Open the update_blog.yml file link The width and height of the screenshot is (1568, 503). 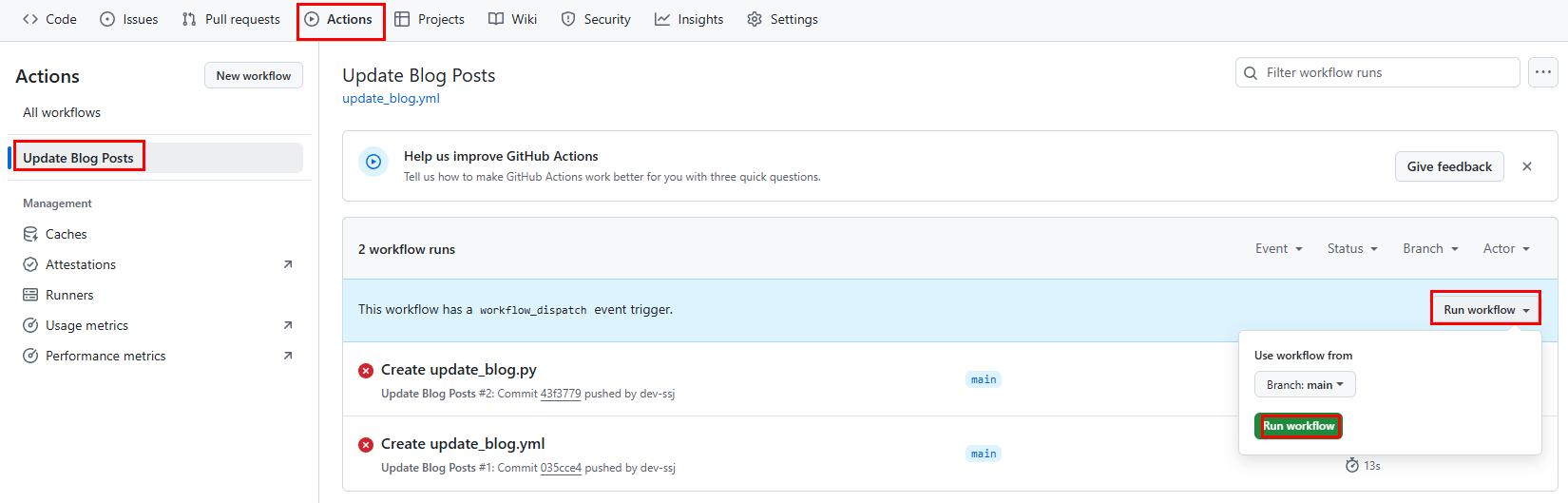[x=391, y=98]
